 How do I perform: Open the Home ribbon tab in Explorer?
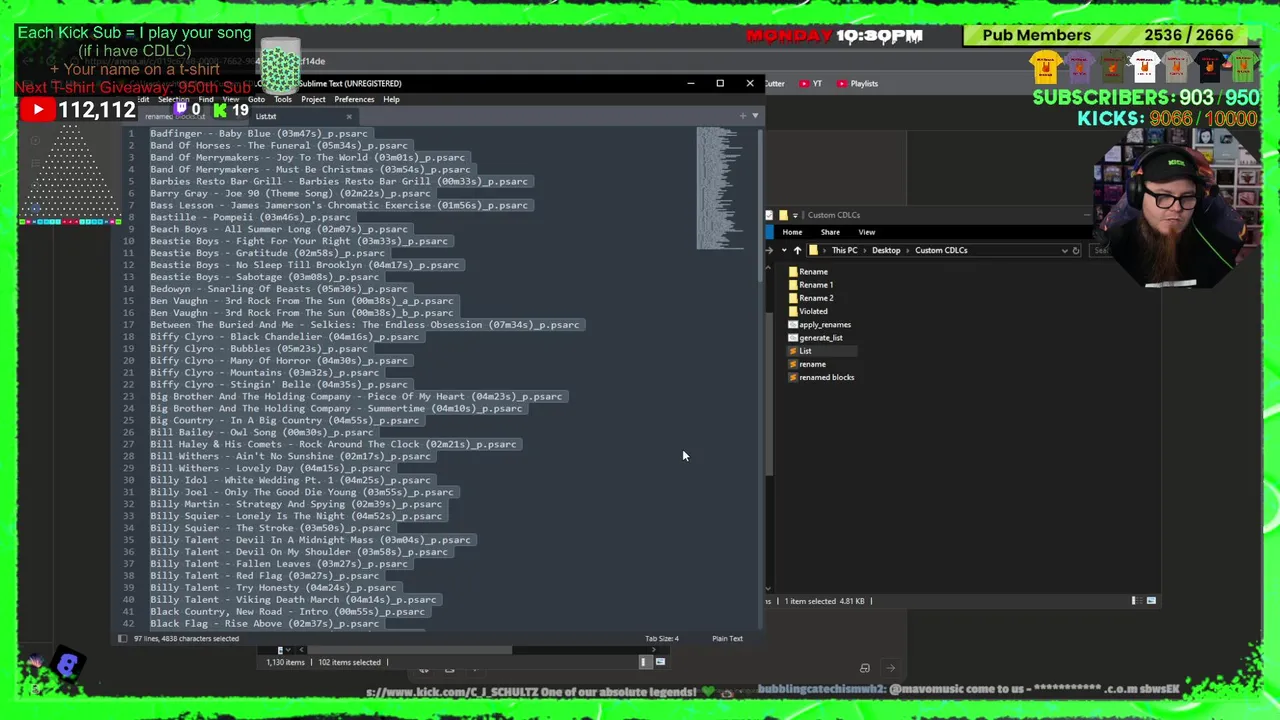(792, 232)
